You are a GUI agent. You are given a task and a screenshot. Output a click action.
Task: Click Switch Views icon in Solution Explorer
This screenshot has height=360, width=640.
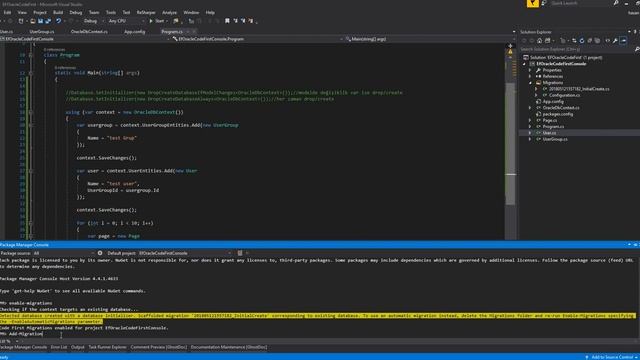[x=547, y=40]
